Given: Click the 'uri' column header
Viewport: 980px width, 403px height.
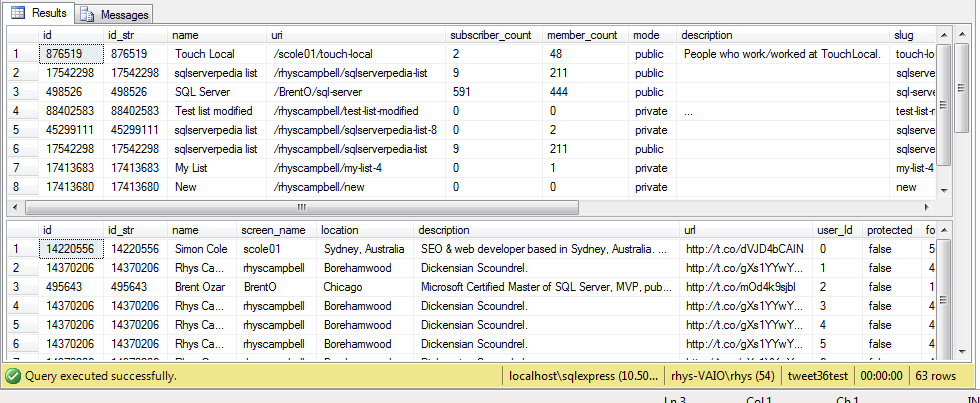Looking at the screenshot, I should (x=355, y=35).
